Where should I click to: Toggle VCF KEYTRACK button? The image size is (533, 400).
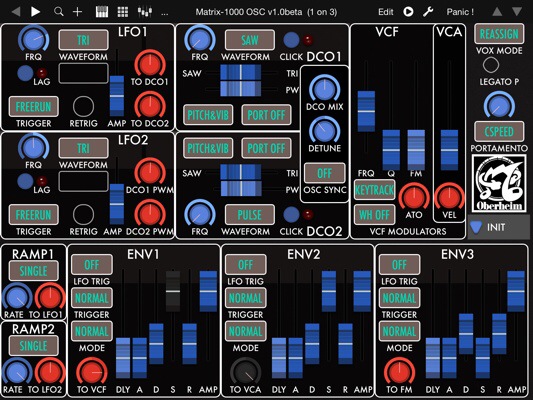point(374,190)
